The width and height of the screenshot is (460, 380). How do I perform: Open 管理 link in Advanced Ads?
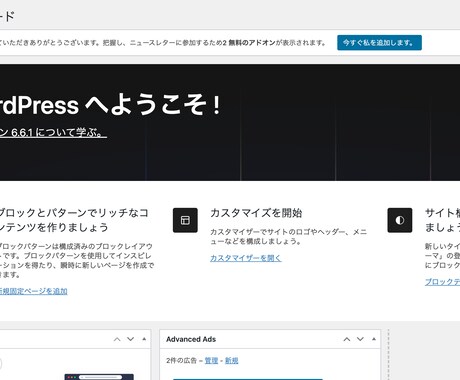(211, 361)
